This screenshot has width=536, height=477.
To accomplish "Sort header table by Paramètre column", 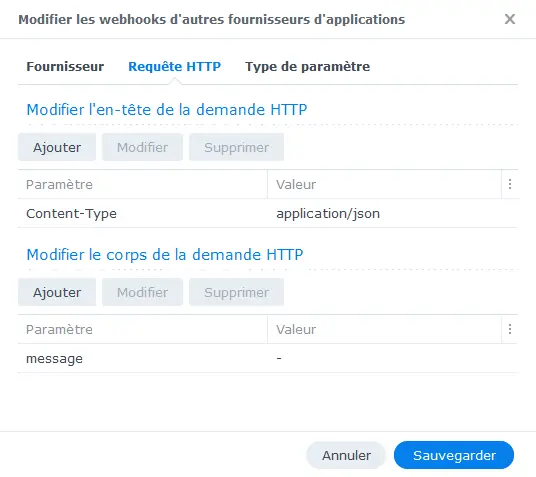I will pos(143,184).
